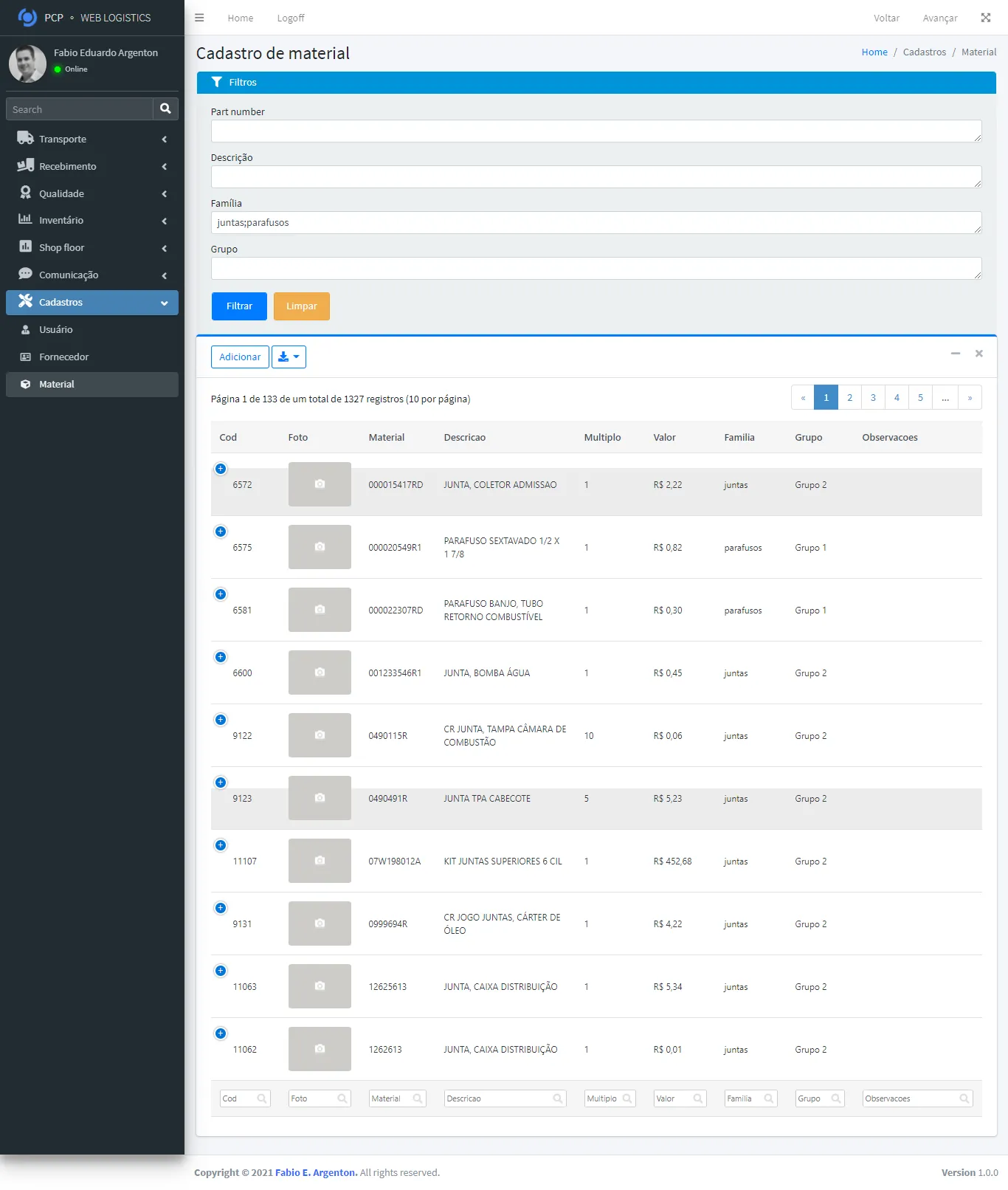Go to page 3 of results
This screenshot has width=1008, height=1190.
[873, 398]
